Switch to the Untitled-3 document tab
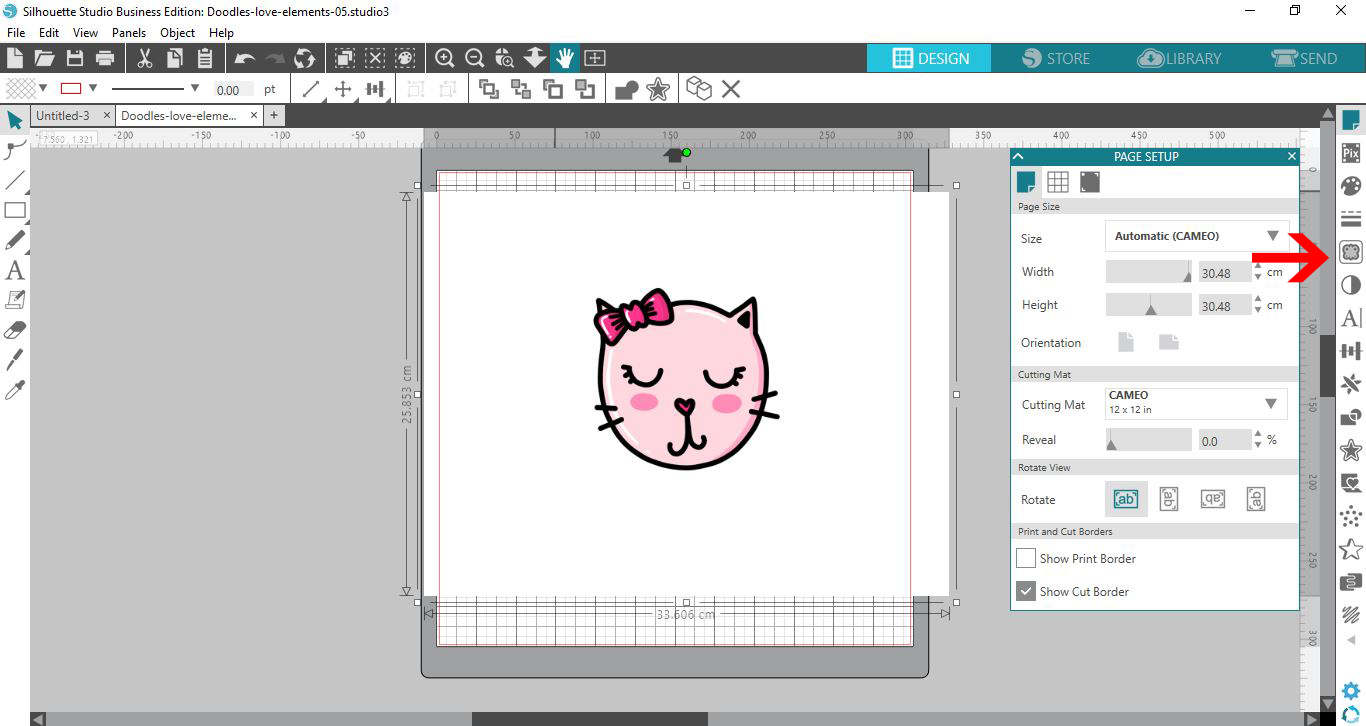The height and width of the screenshot is (726, 1366). coord(63,116)
